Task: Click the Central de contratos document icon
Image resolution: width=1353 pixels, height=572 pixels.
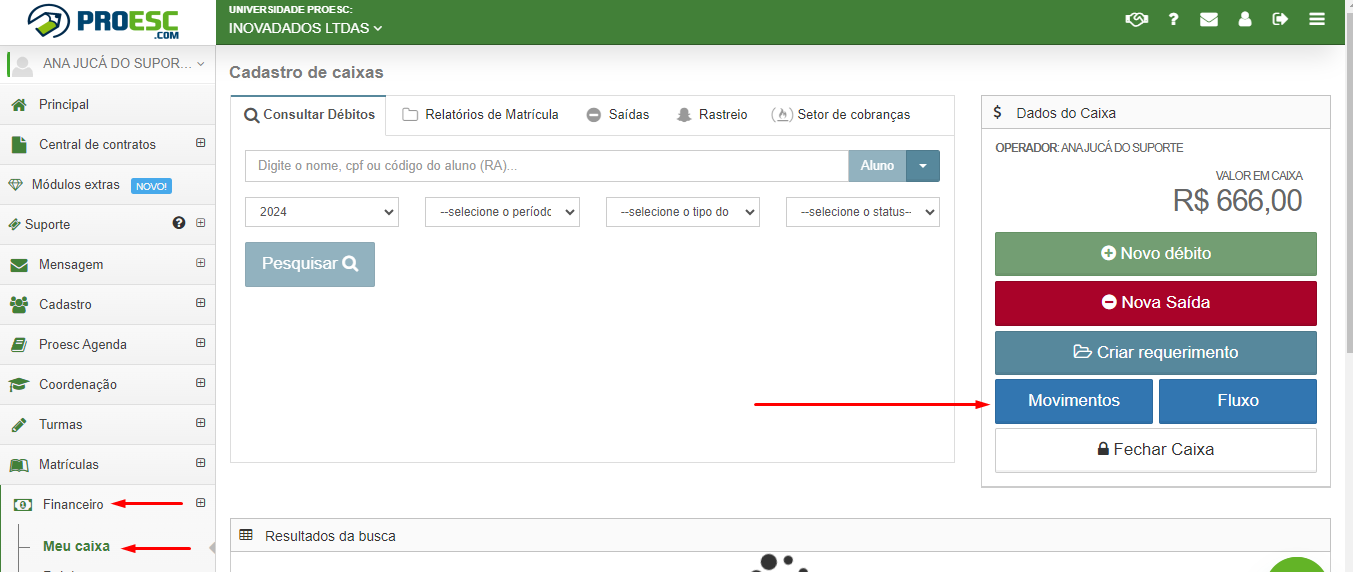Action: [18, 145]
